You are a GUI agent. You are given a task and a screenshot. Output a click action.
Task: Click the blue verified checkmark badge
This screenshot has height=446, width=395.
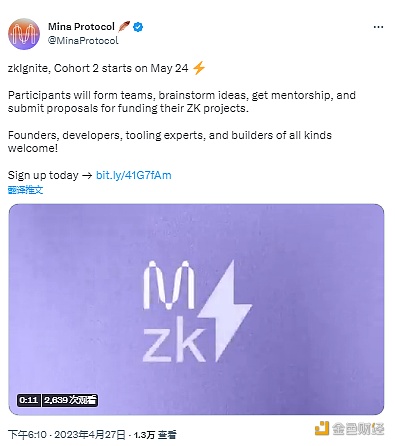click(x=138, y=27)
